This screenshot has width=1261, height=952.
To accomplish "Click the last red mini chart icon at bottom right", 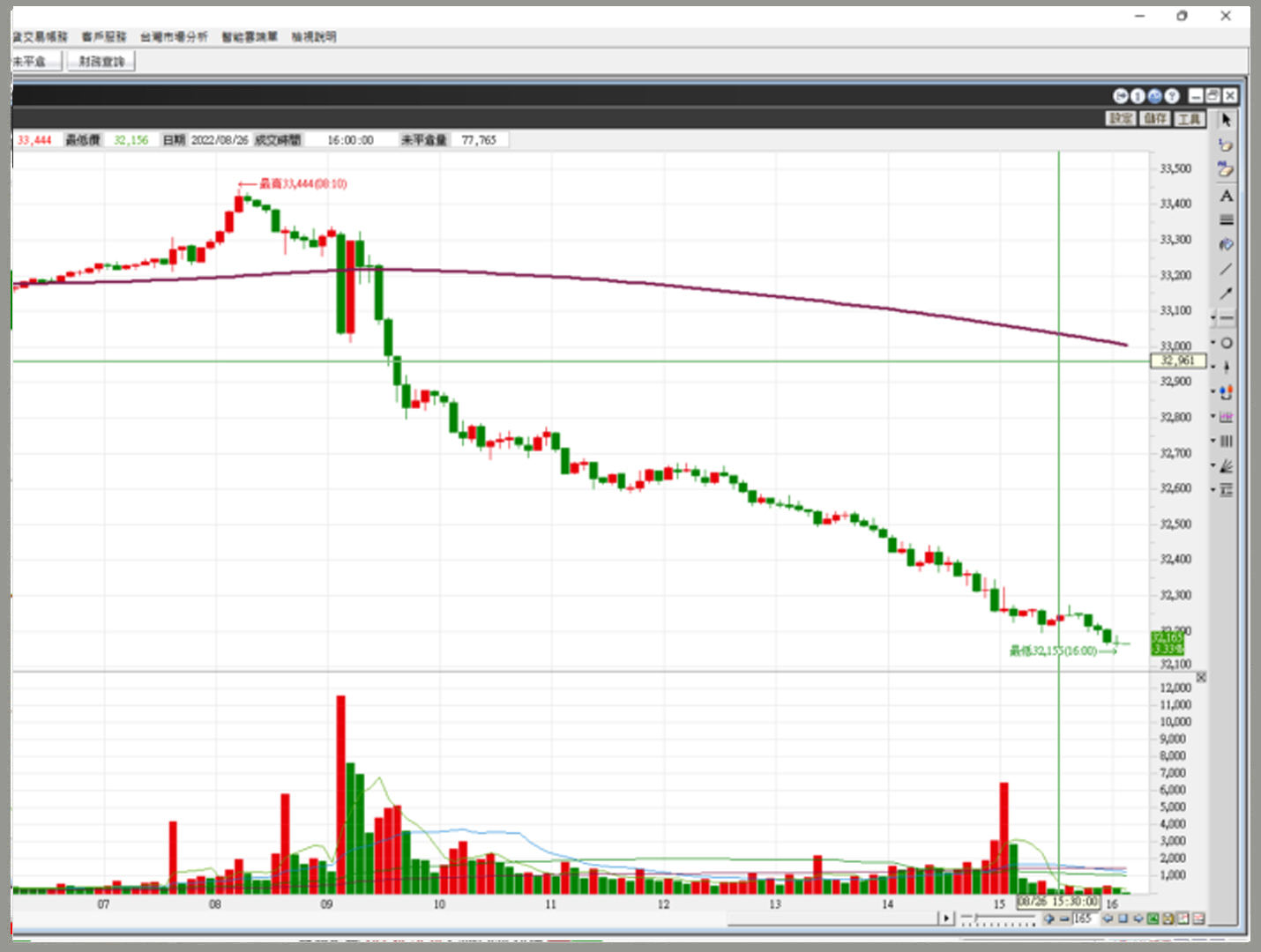I will (1198, 919).
